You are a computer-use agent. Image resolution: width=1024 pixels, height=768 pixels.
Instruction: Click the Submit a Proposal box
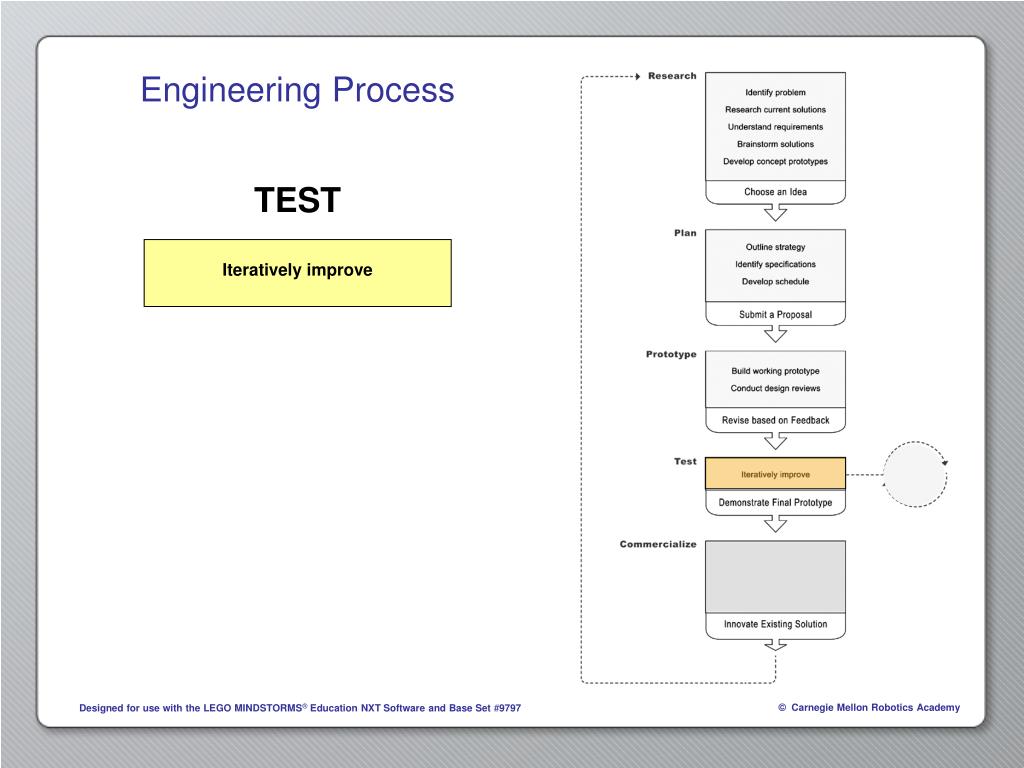pos(775,314)
